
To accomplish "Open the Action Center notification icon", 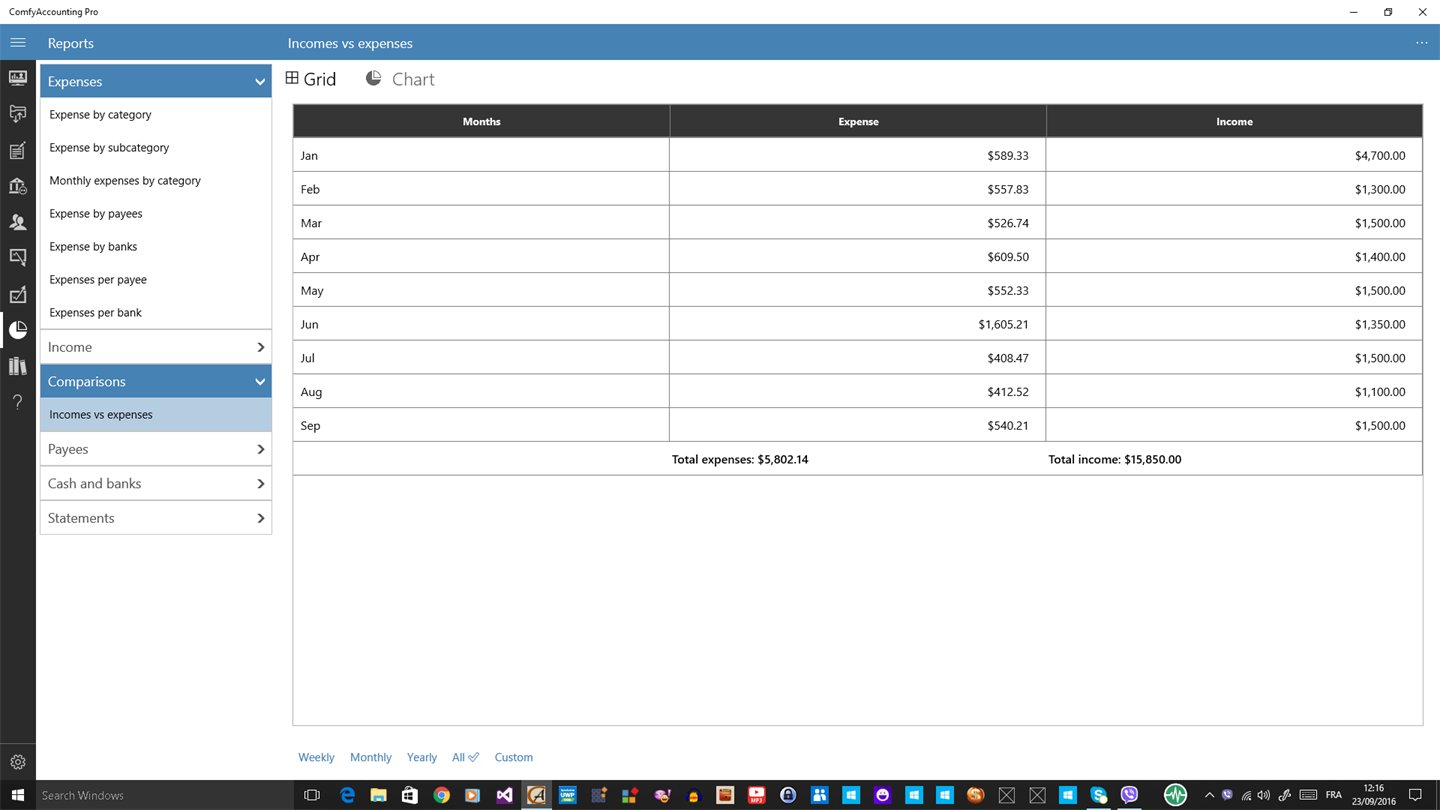I will point(1415,795).
